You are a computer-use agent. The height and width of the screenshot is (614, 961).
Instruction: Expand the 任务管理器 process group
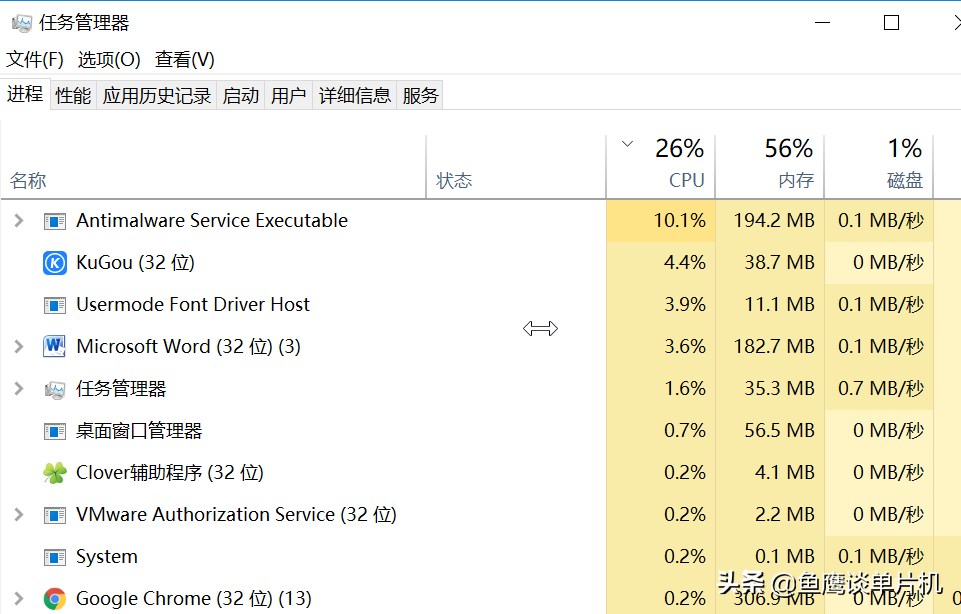click(x=19, y=388)
